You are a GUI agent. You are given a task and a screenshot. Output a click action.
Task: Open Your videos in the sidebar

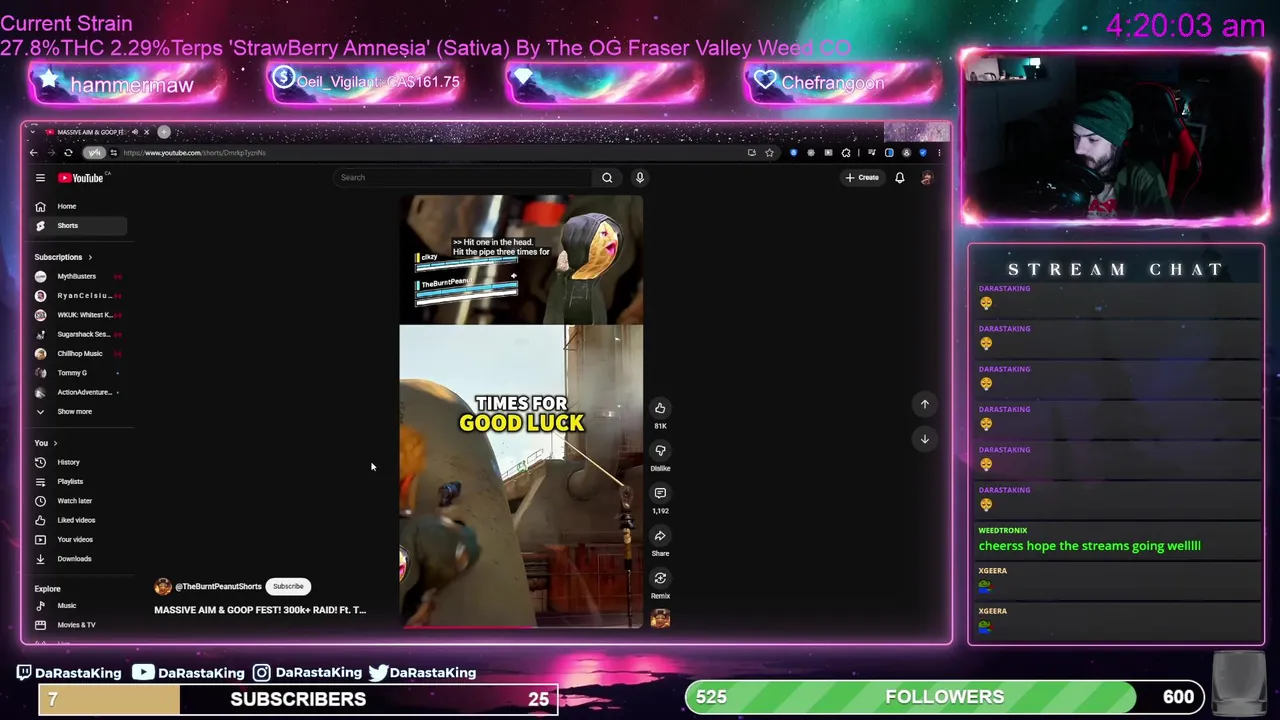(80, 540)
